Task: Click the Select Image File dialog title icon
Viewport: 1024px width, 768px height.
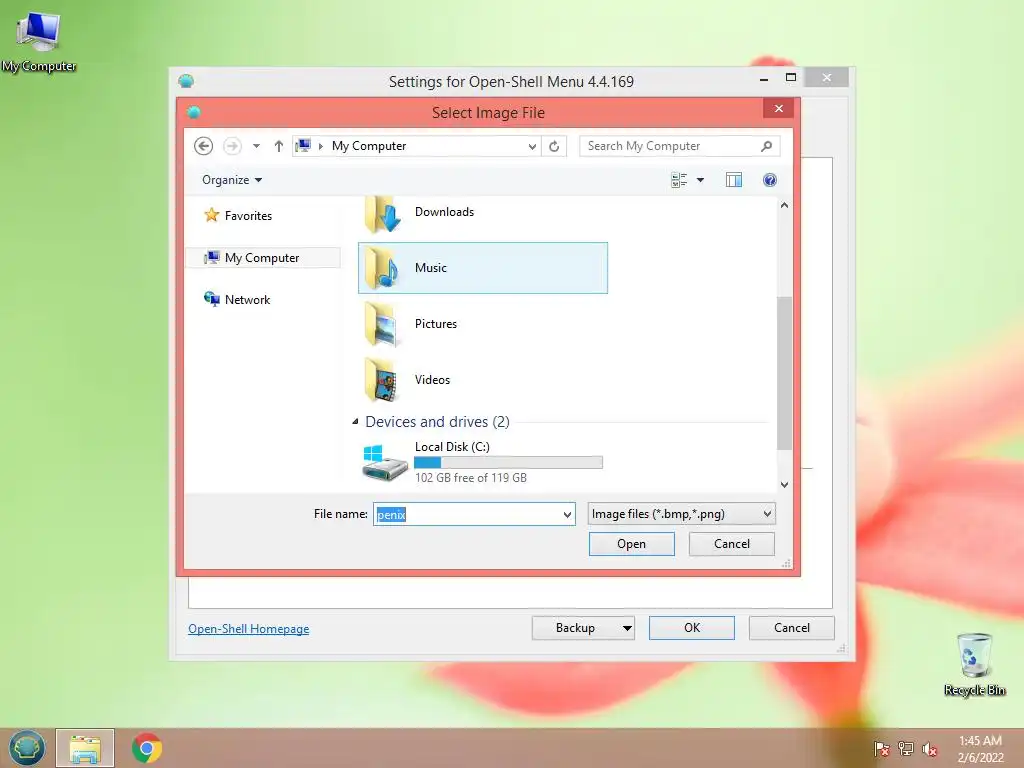Action: (193, 112)
